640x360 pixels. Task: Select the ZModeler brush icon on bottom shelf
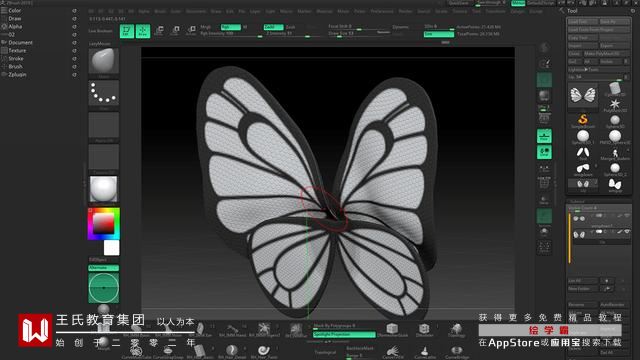[424, 329]
